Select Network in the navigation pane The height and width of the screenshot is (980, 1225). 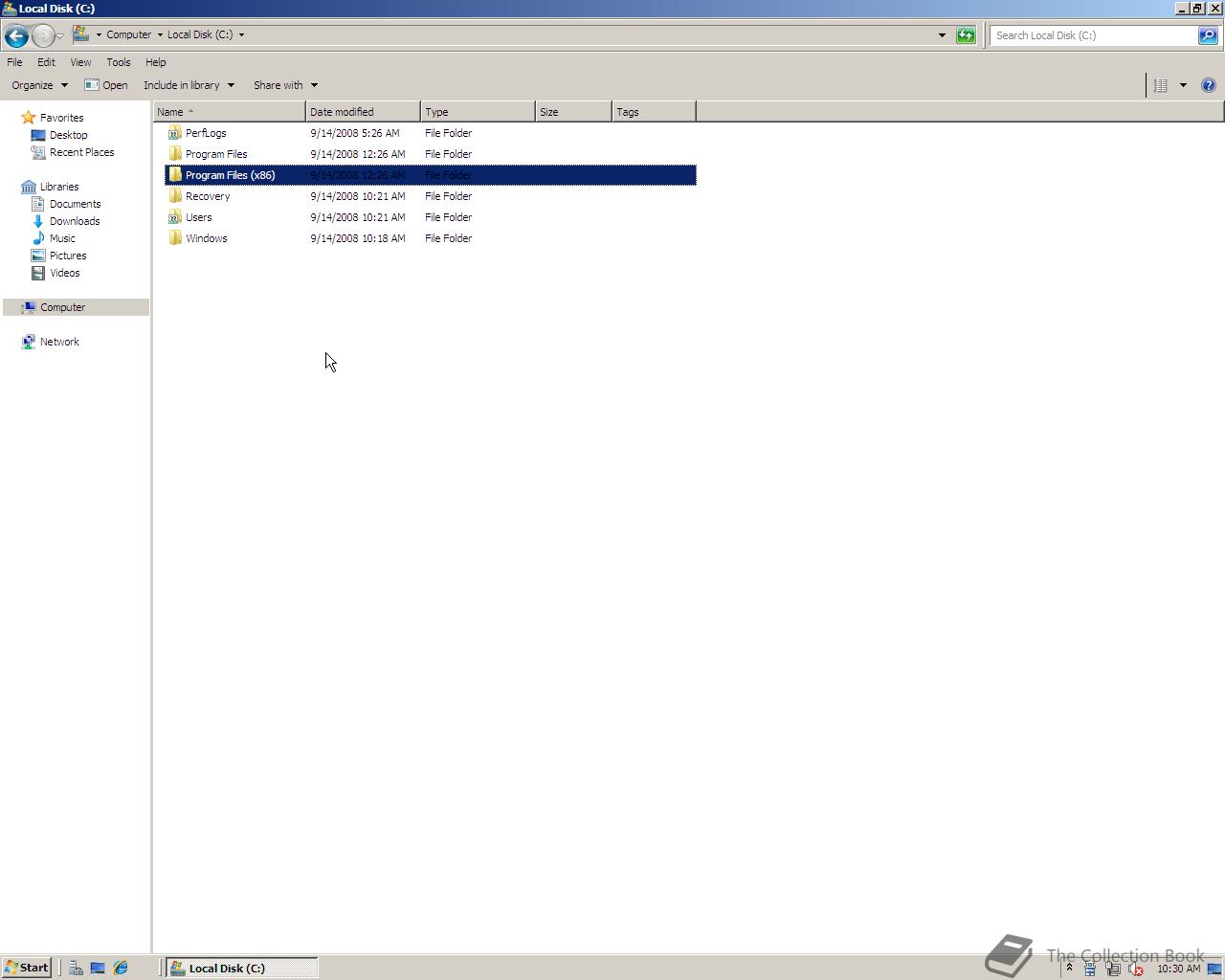[59, 342]
